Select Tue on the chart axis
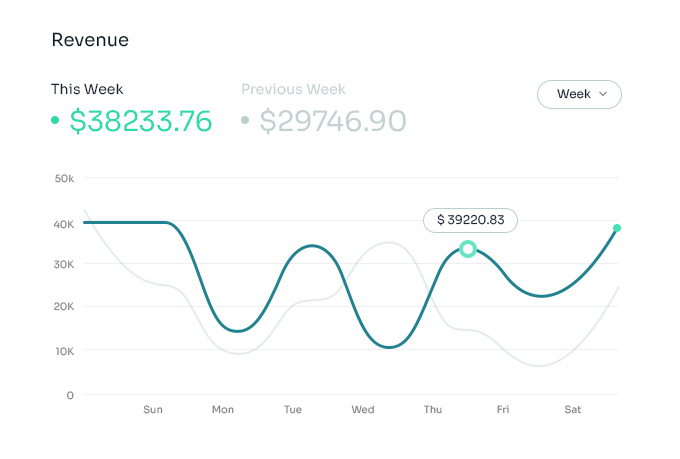Image resolution: width=680 pixels, height=459 pixels. click(x=293, y=409)
